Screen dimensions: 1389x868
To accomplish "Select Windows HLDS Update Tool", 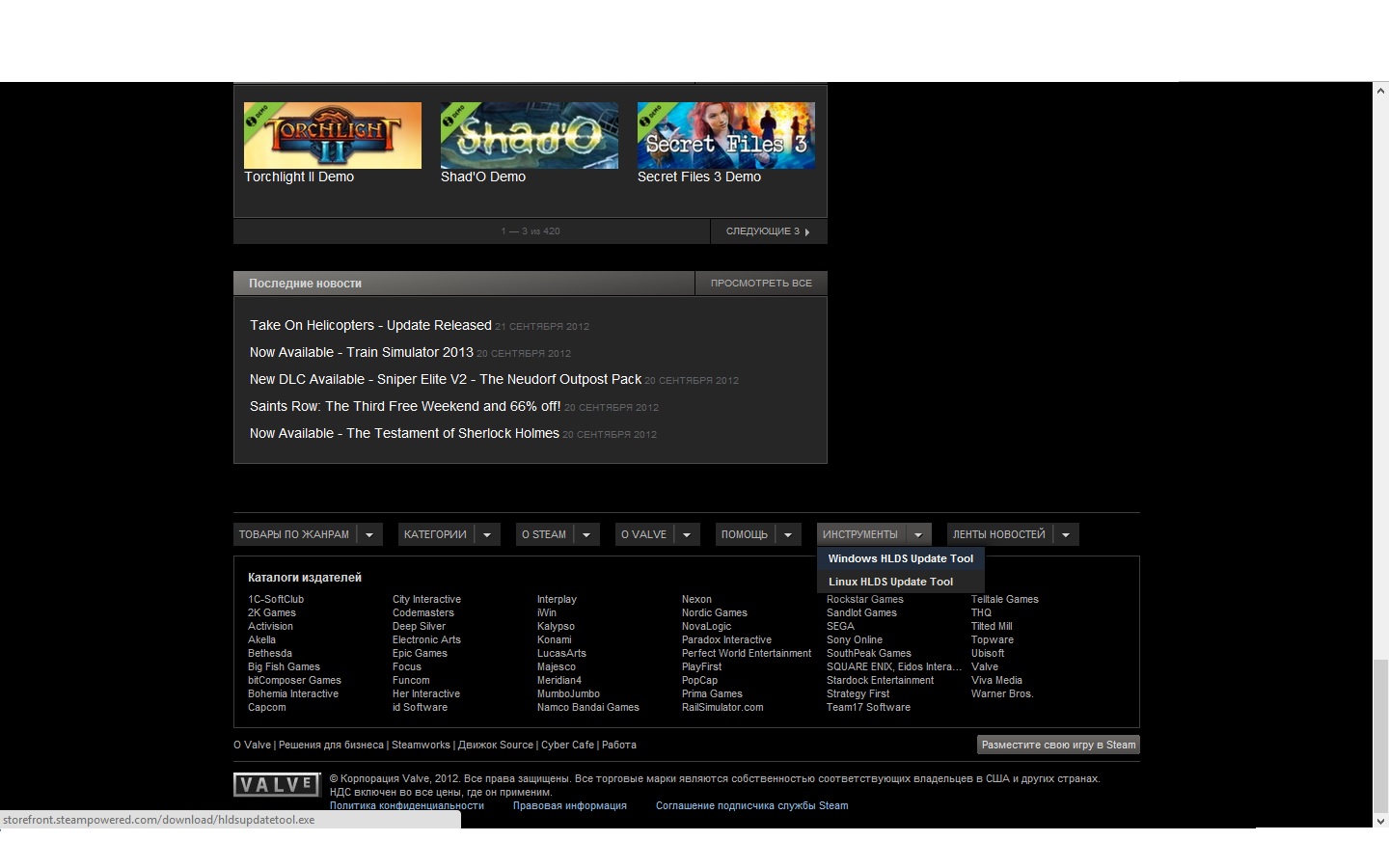I will point(901,558).
